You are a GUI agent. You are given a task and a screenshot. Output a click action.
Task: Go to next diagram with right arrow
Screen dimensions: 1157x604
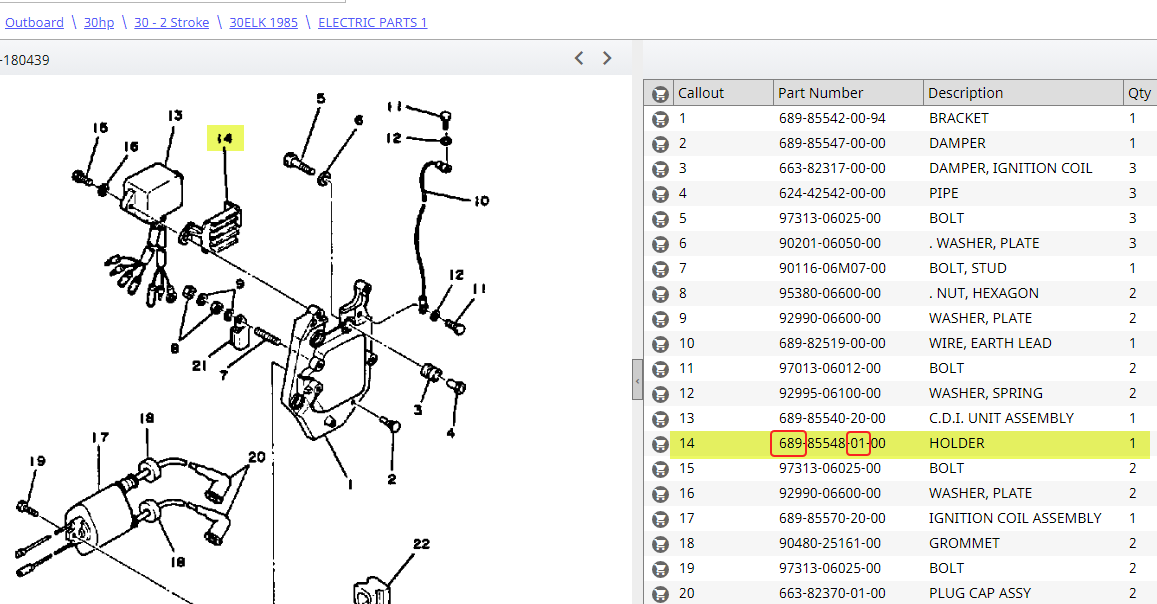coord(607,58)
